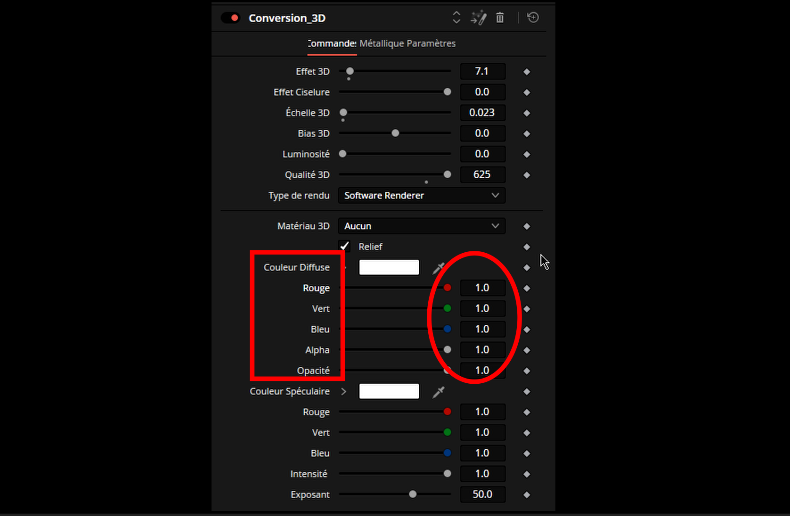Click keyframe diamond for Exposant
The width and height of the screenshot is (790, 516).
click(527, 495)
